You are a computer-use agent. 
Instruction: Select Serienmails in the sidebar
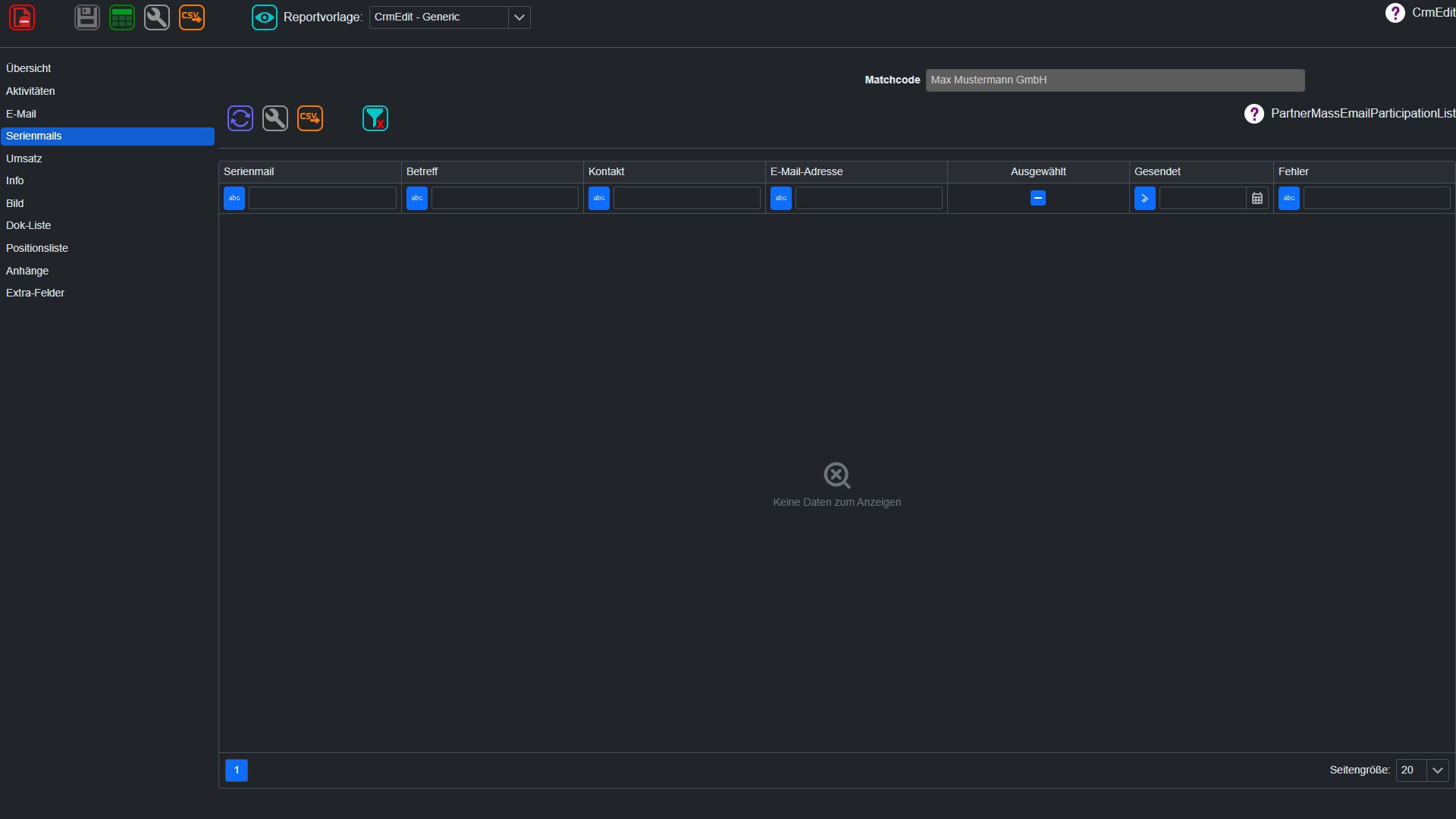pos(107,136)
